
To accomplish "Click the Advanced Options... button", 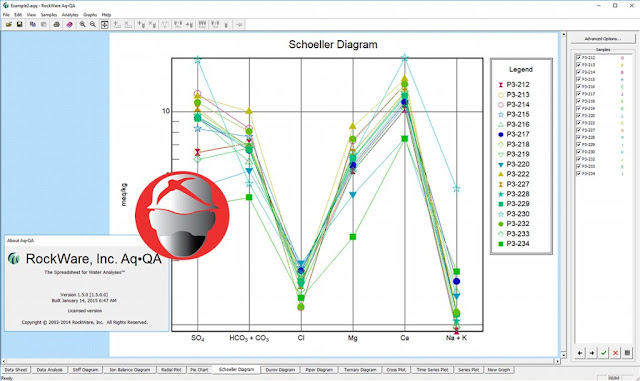I will (603, 39).
